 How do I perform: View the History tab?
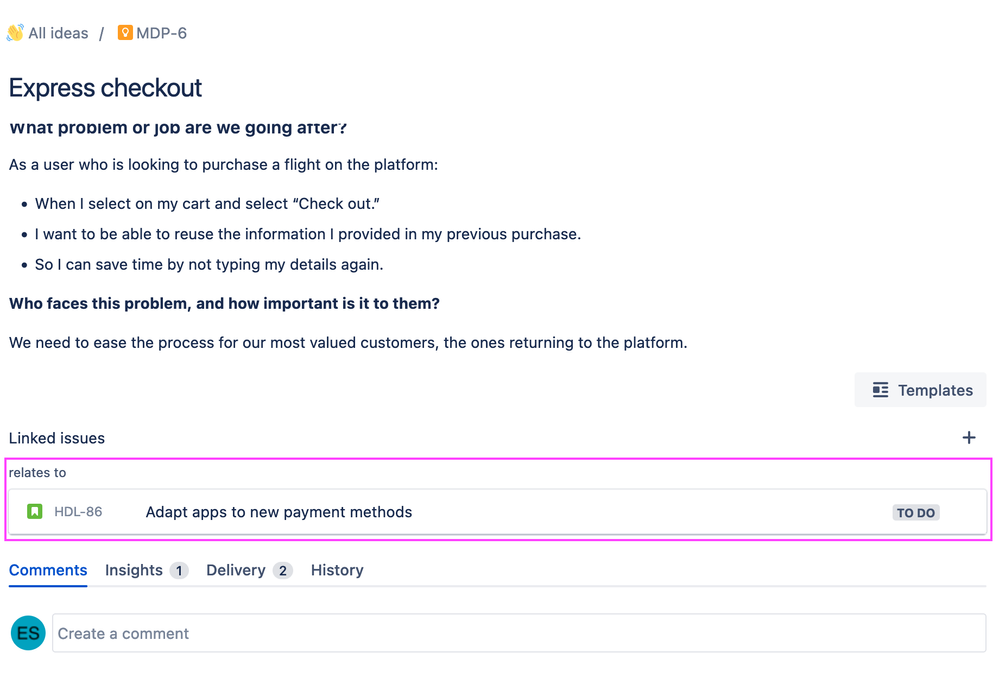pos(336,570)
